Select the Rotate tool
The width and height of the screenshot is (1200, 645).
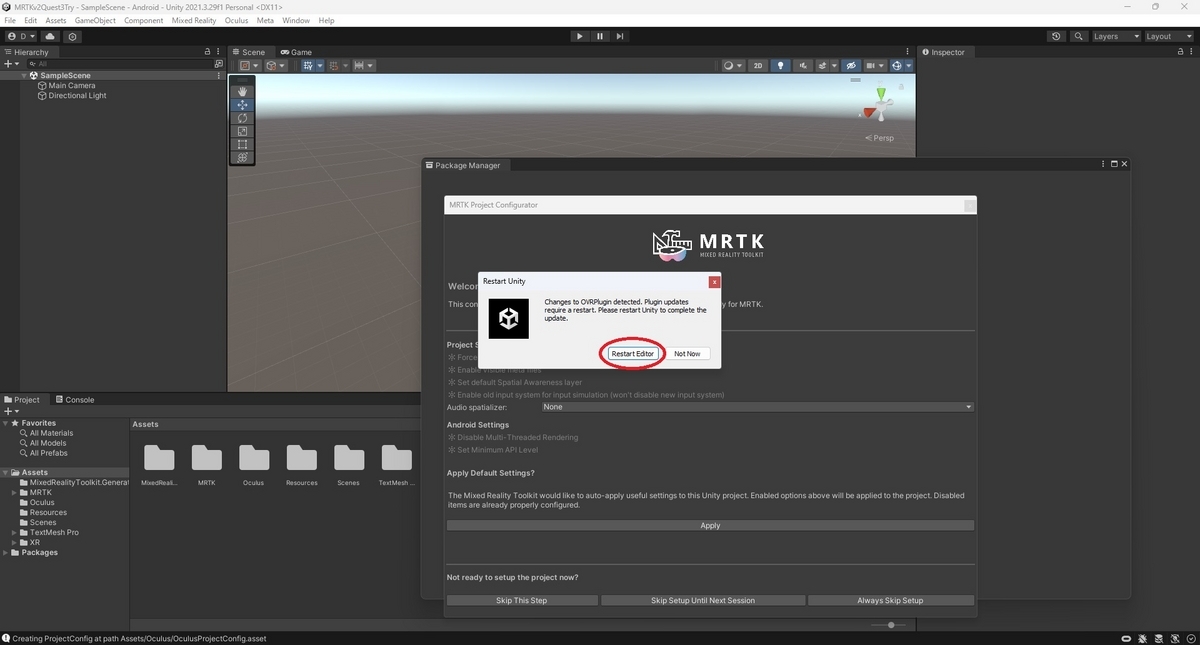241,118
